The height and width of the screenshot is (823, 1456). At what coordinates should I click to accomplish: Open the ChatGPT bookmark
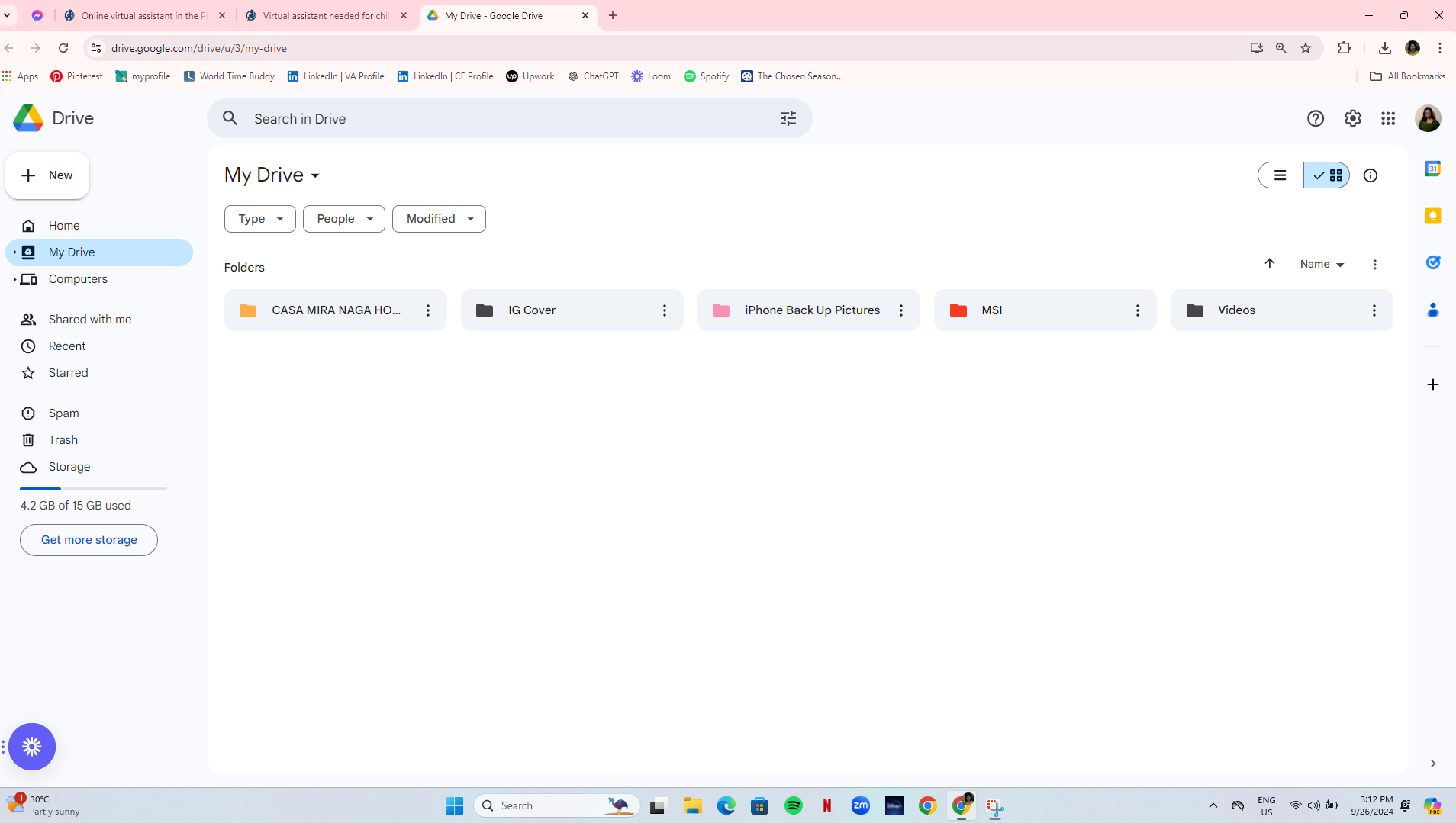pos(593,76)
